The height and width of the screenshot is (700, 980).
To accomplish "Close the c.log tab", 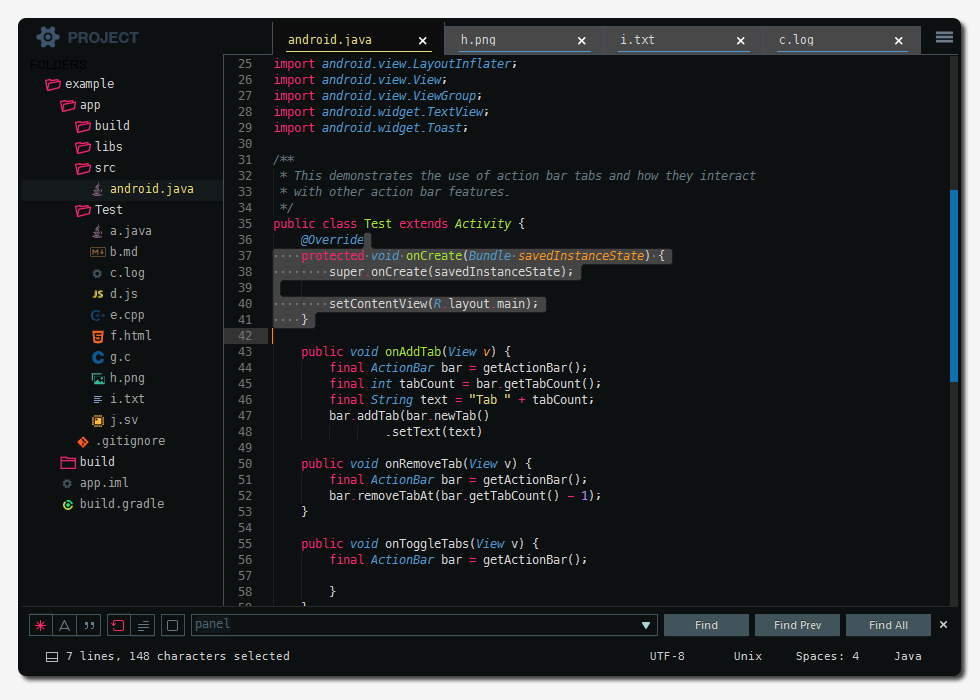I will (x=898, y=41).
